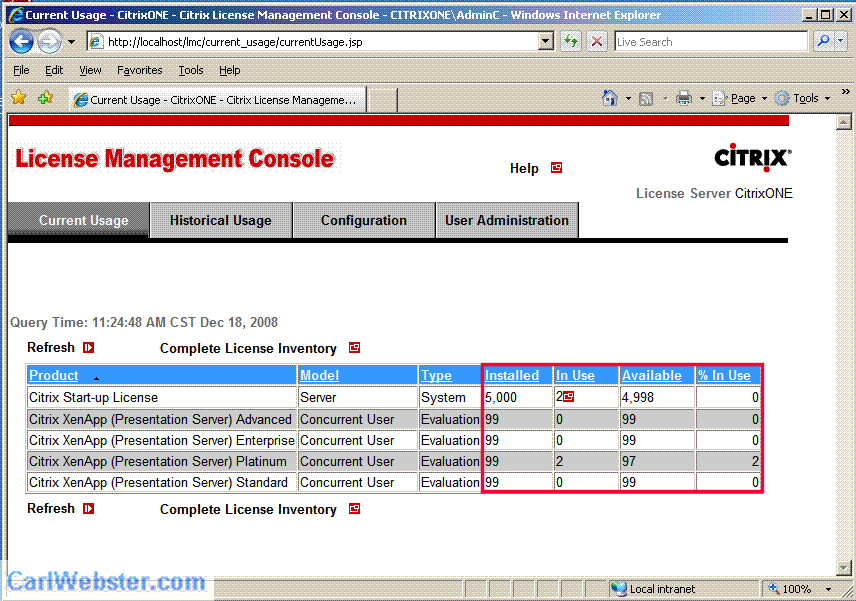
Task: Click the Start-up License in-use details icon
Action: 568,397
